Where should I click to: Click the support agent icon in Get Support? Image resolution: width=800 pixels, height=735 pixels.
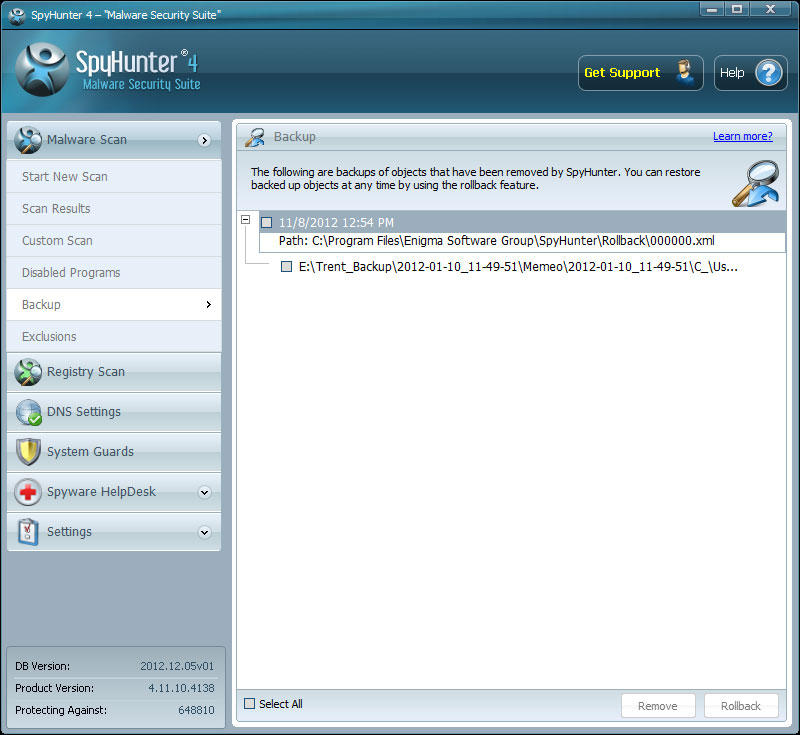point(685,72)
